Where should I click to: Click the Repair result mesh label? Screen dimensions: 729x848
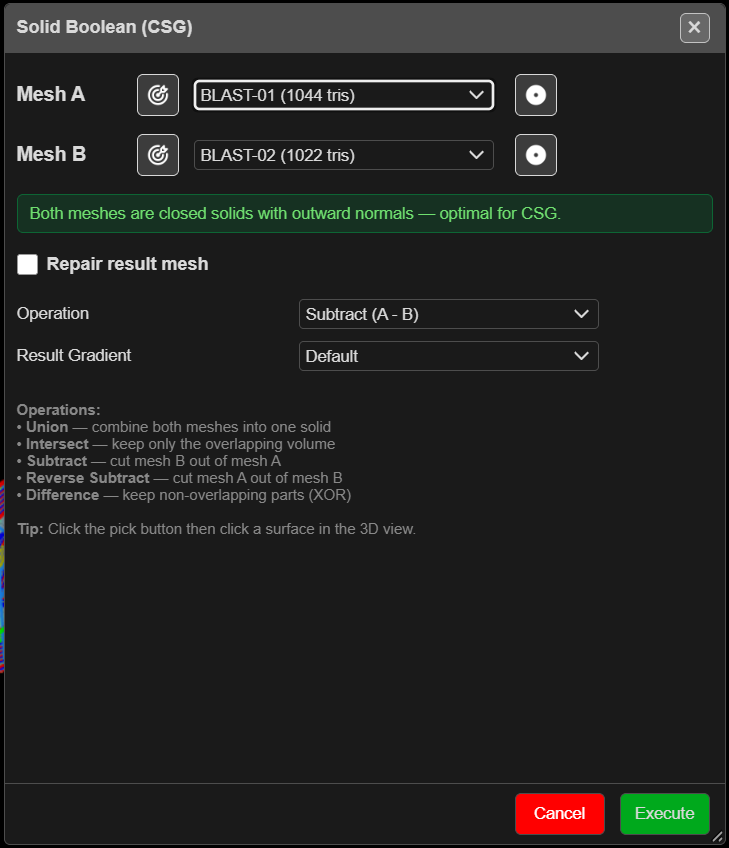[x=128, y=264]
